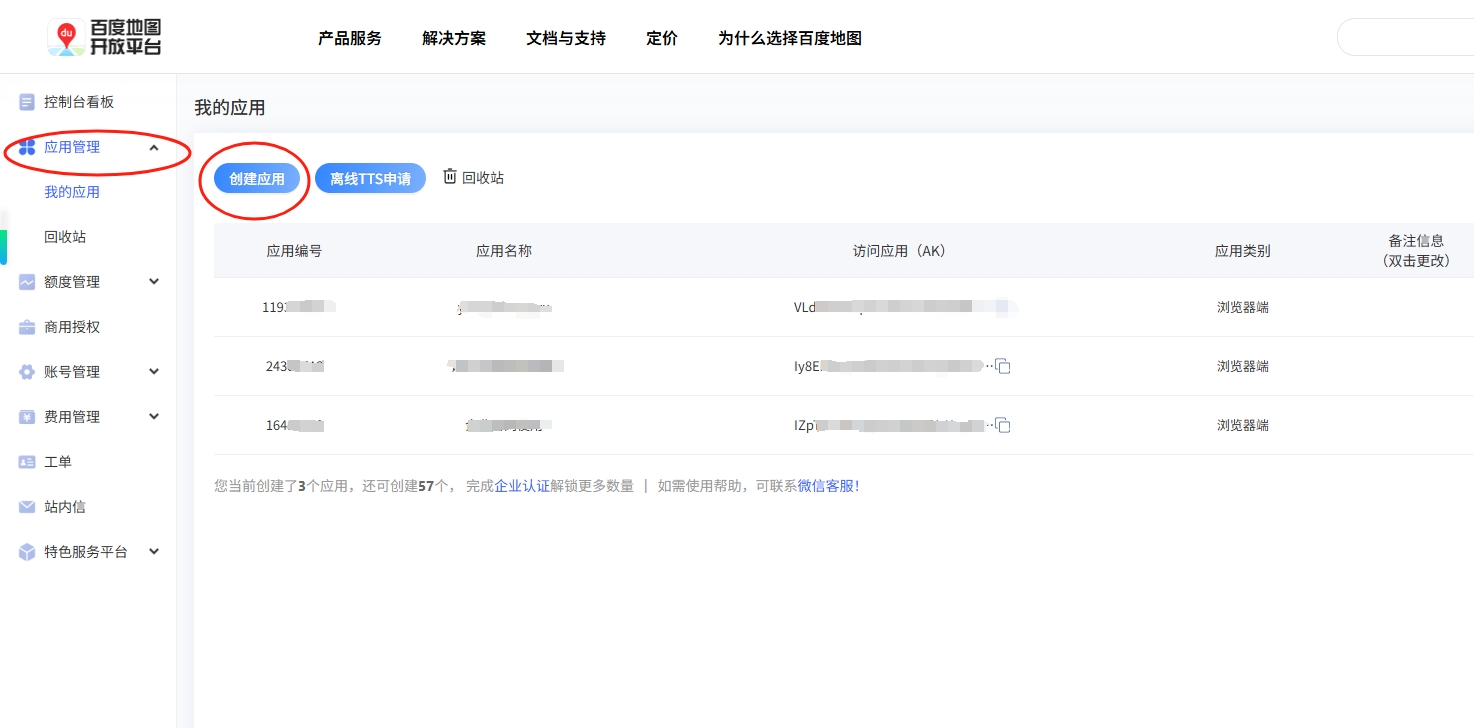Viewport: 1474px width, 728px height.
Task: Click the 商用授权 briefcase icon
Action: click(x=27, y=327)
